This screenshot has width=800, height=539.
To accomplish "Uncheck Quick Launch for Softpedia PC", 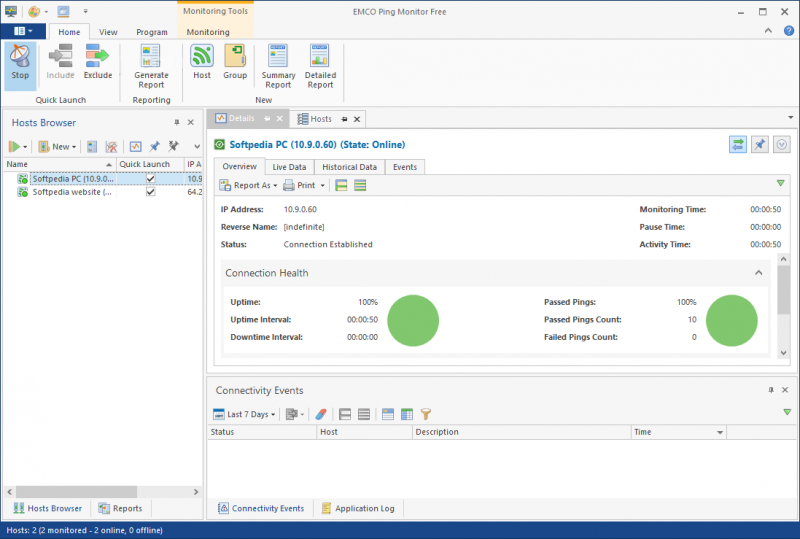I will click(150, 179).
